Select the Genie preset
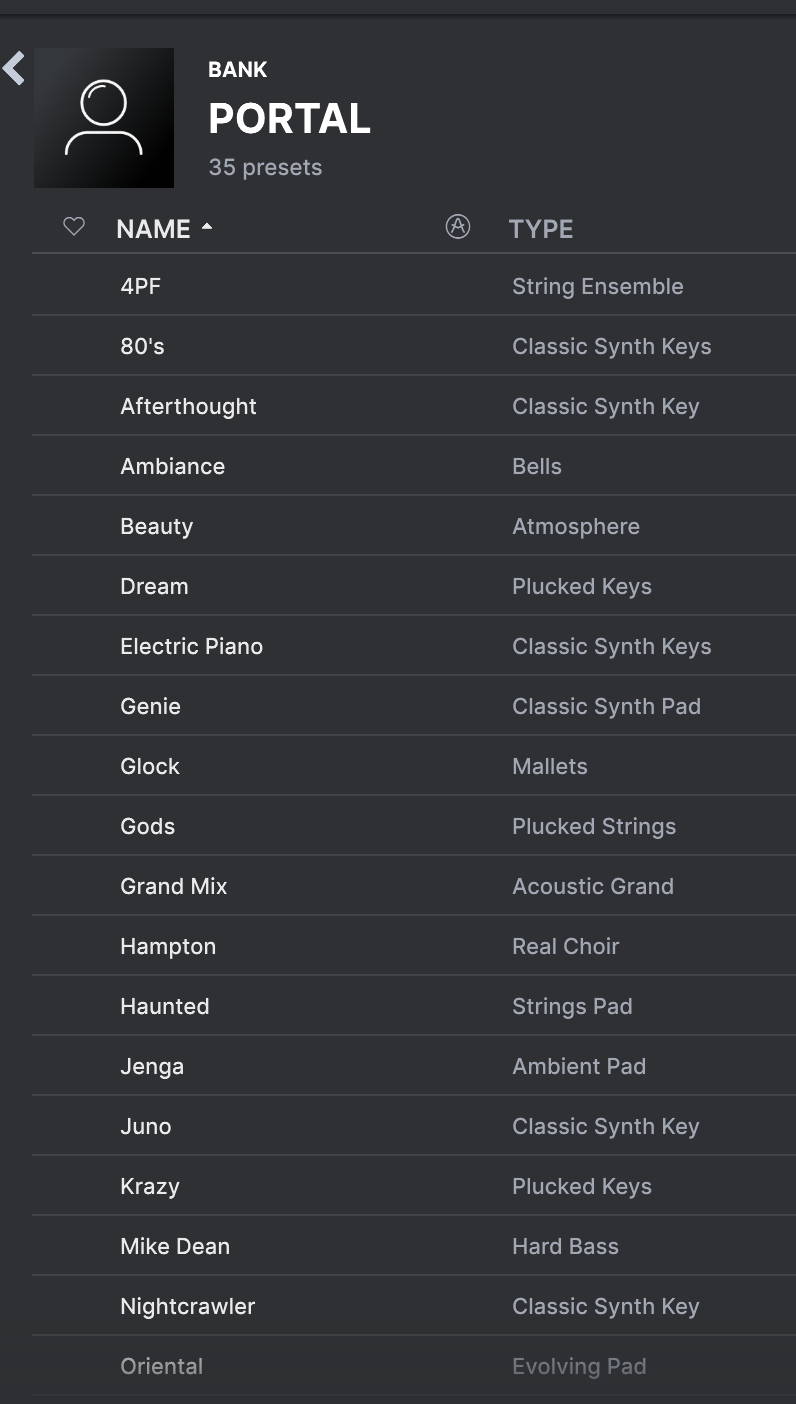Screen dimensions: 796x1404 [414, 706]
